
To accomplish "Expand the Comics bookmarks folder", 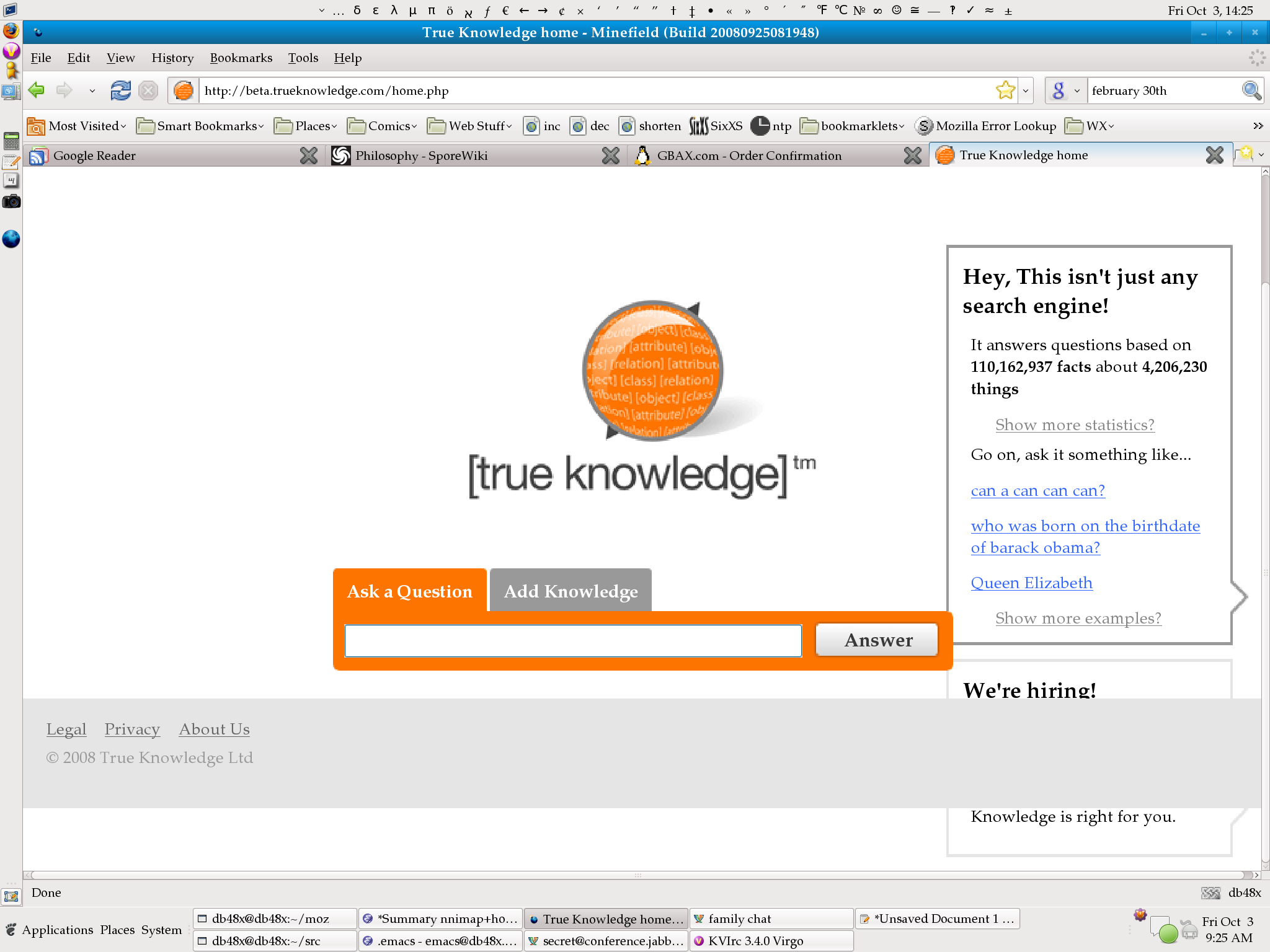I will (x=383, y=126).
